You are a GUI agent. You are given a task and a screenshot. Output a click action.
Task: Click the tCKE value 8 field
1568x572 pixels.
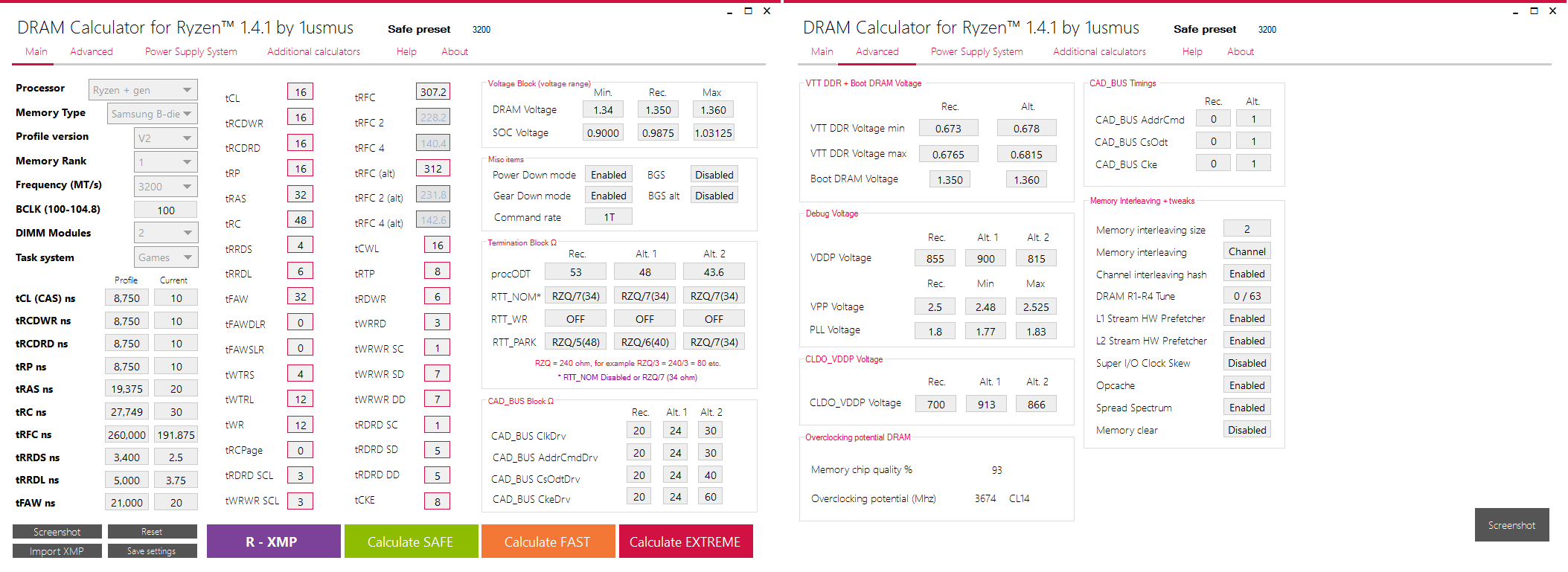438,502
